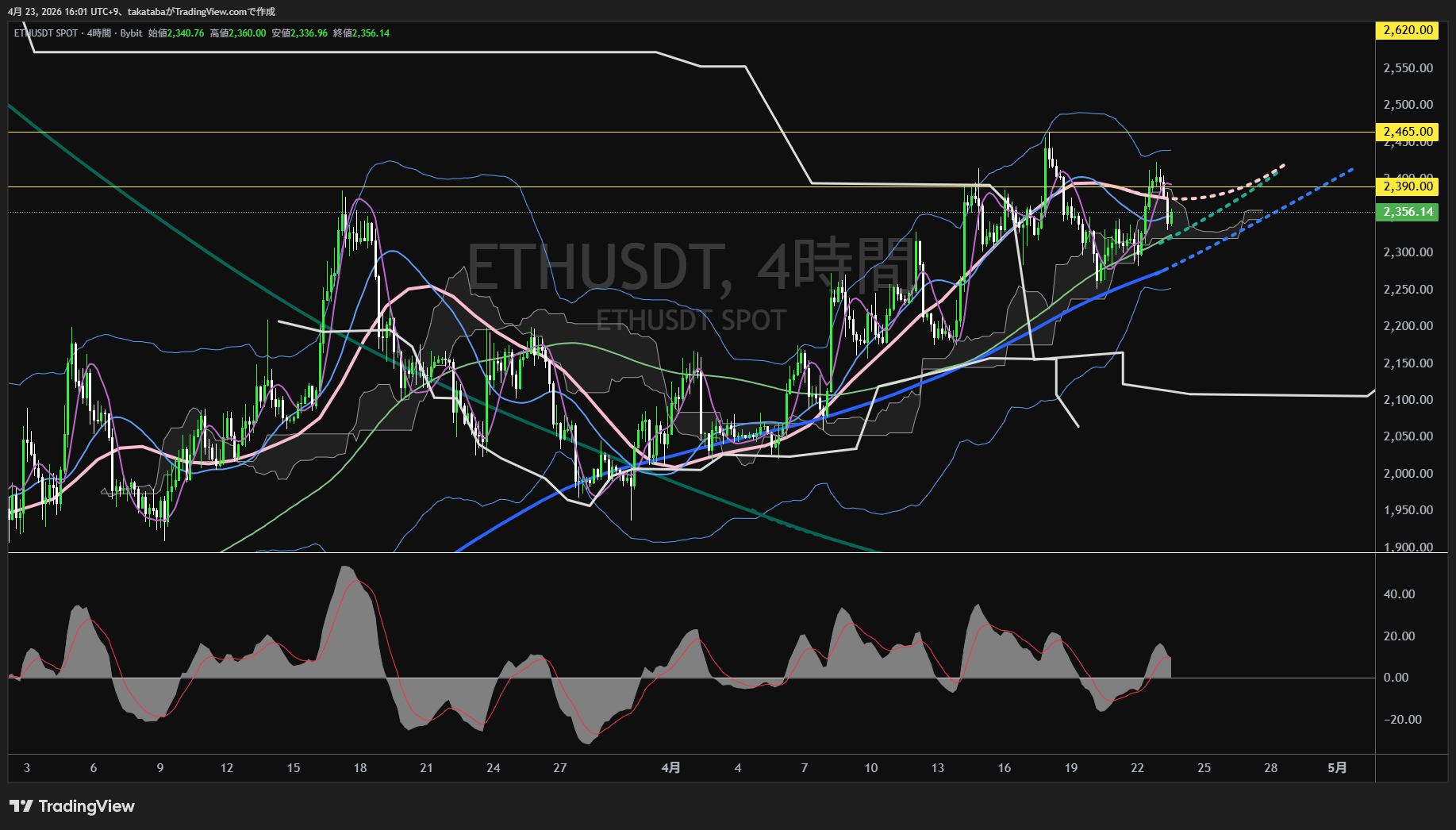The image size is (1456, 830).
Task: Click the 40.00 oscillator scale value
Action: click(x=1399, y=594)
